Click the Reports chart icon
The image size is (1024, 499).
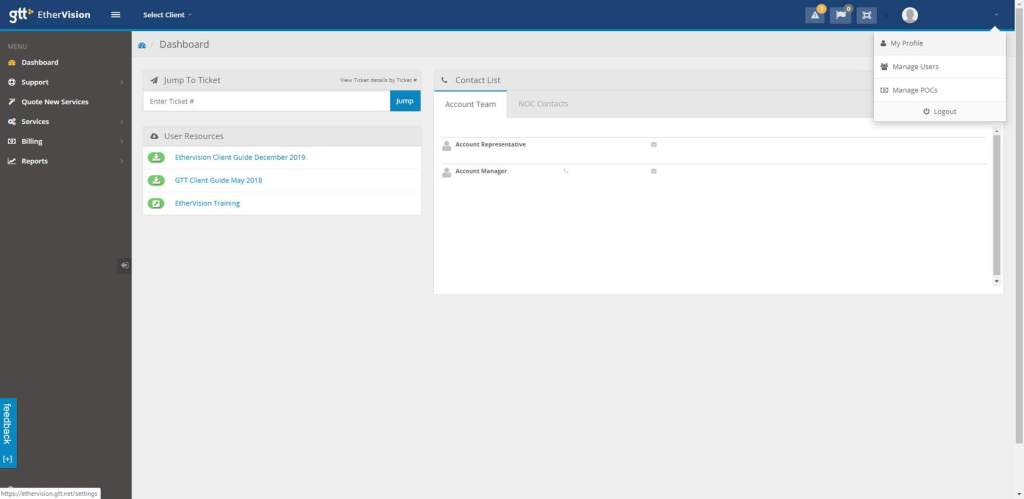coord(11,161)
